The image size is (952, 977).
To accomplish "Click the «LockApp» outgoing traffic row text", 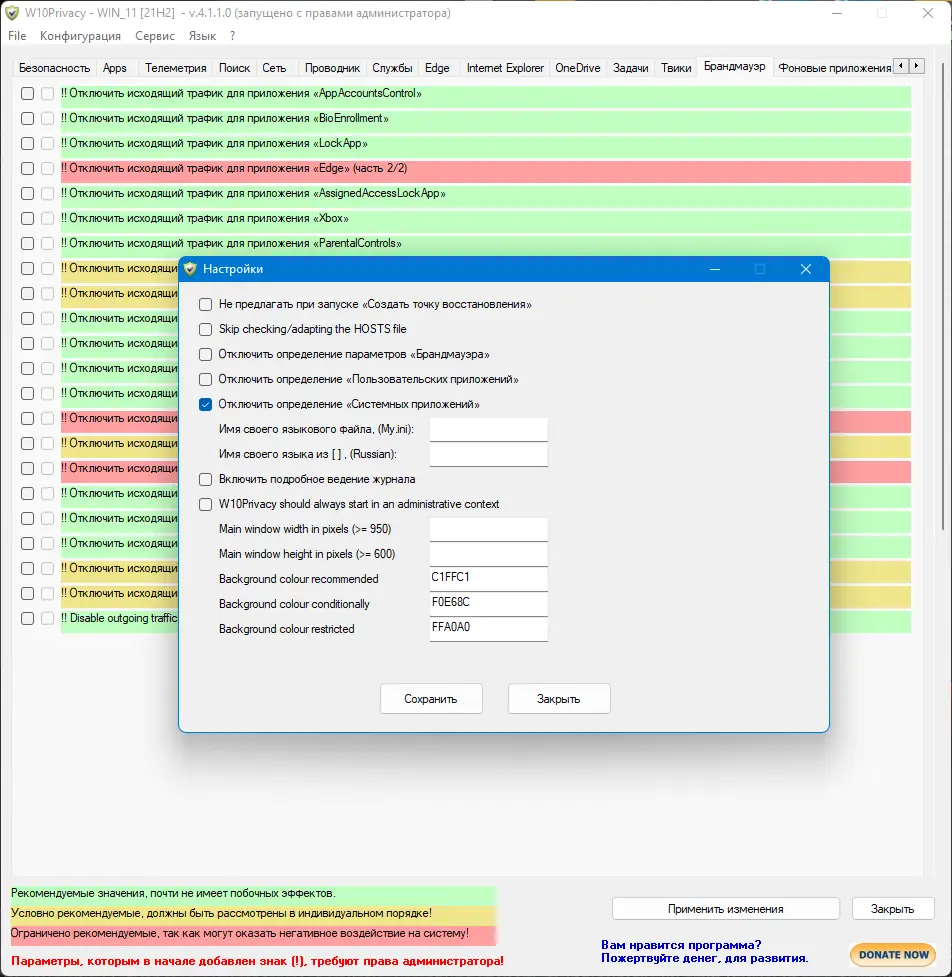I will pos(214,143).
